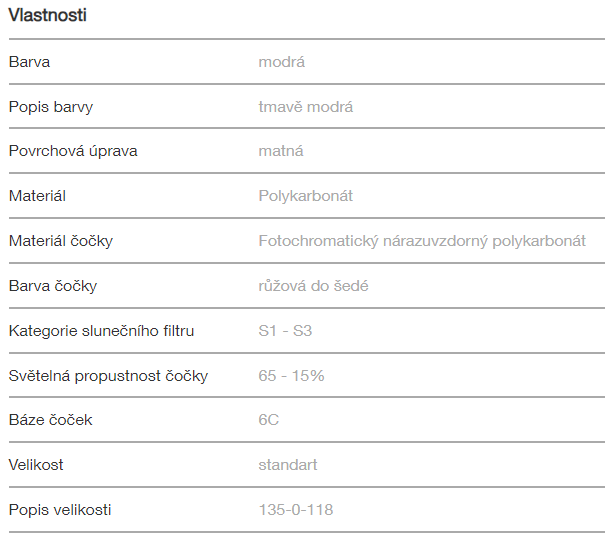Select the value modrá
This screenshot has height=550, width=605.
click(x=281, y=62)
